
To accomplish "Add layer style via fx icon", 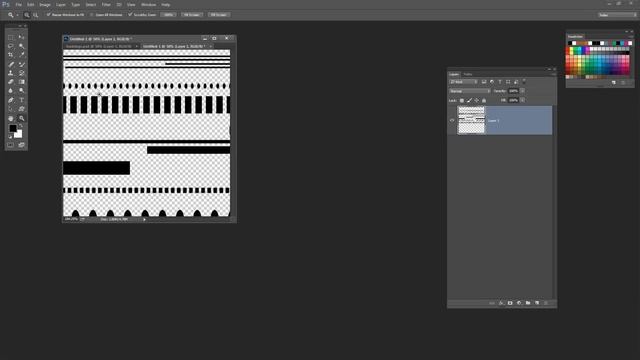I will [x=501, y=303].
